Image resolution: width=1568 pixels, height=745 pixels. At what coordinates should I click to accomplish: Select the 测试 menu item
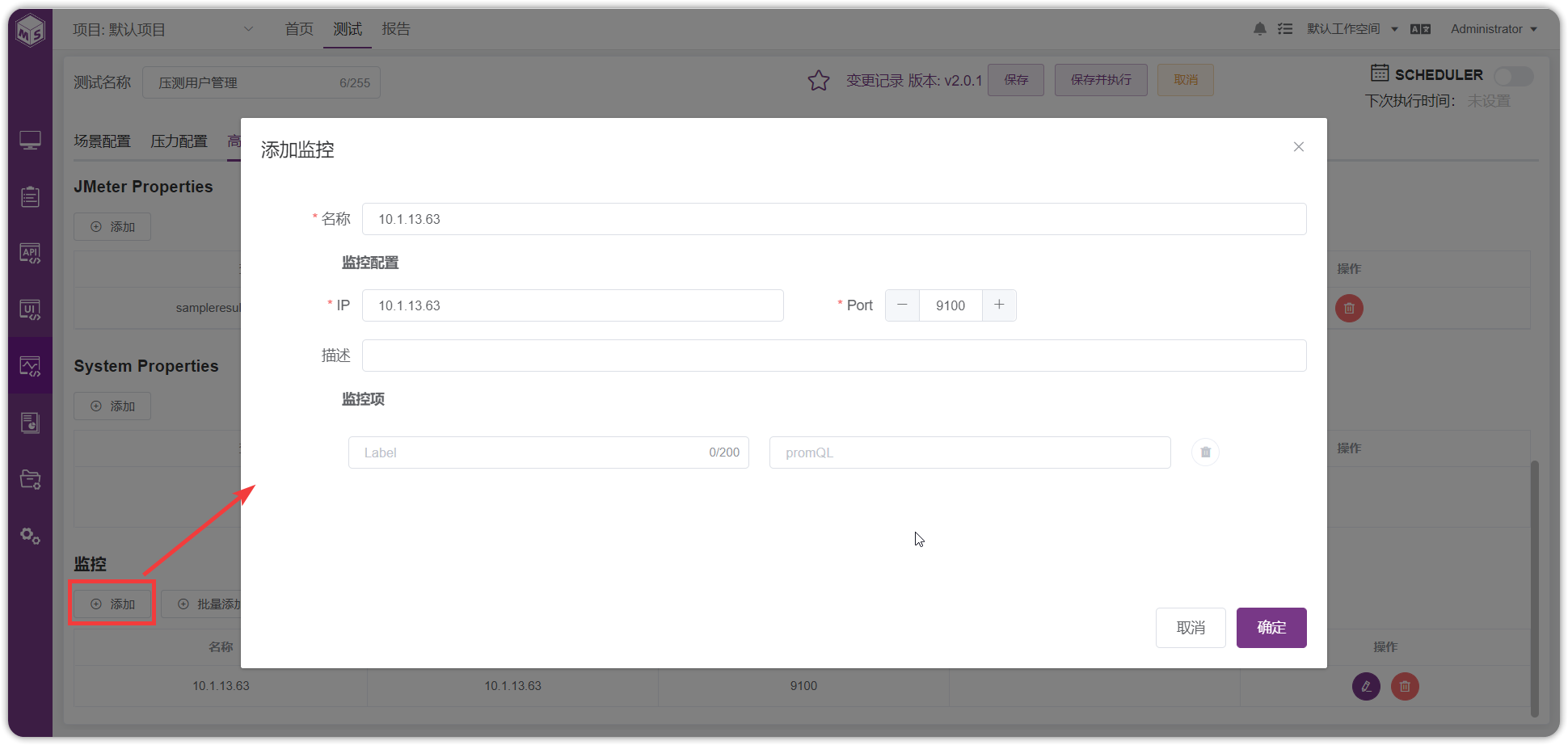pyautogui.click(x=348, y=29)
